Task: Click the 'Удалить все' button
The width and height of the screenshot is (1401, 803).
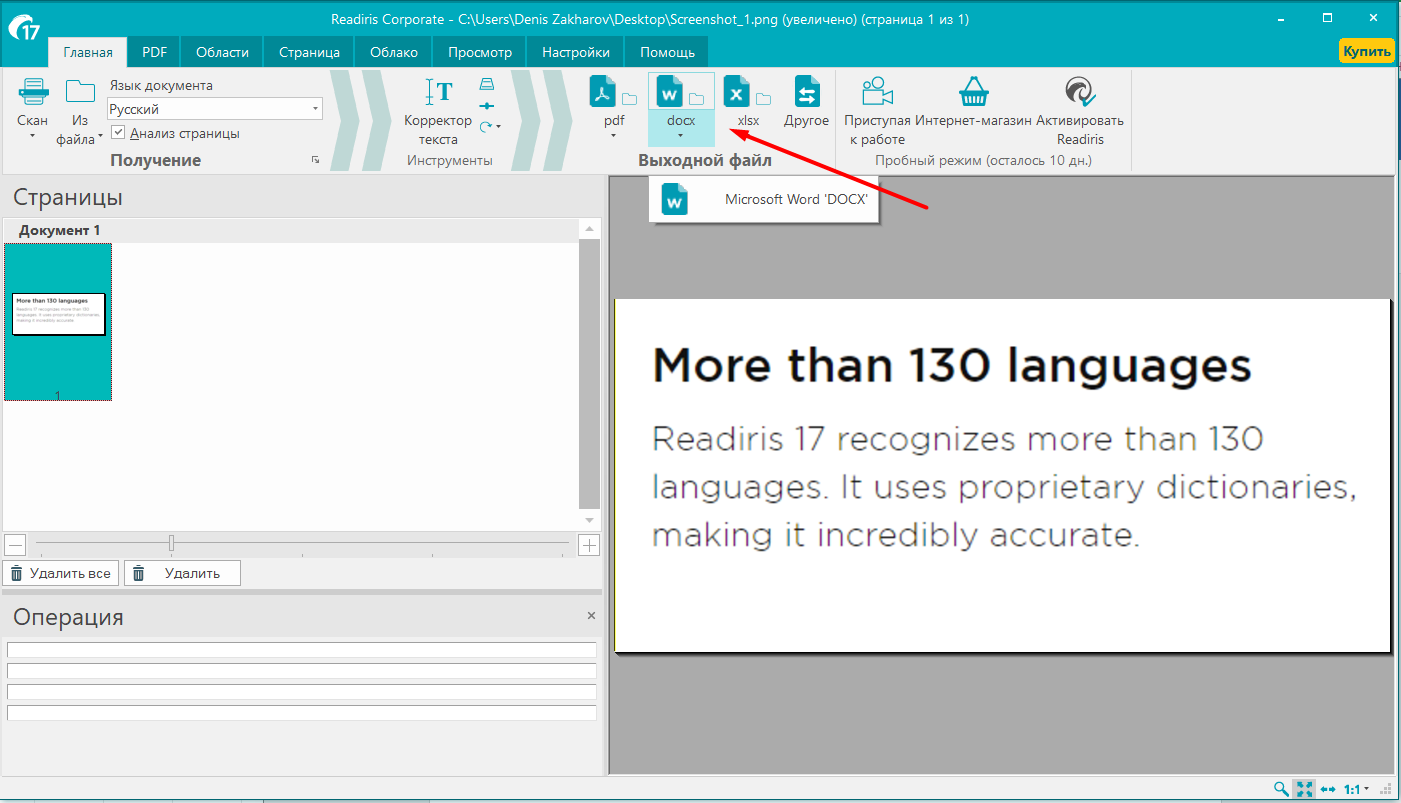Action: (61, 573)
